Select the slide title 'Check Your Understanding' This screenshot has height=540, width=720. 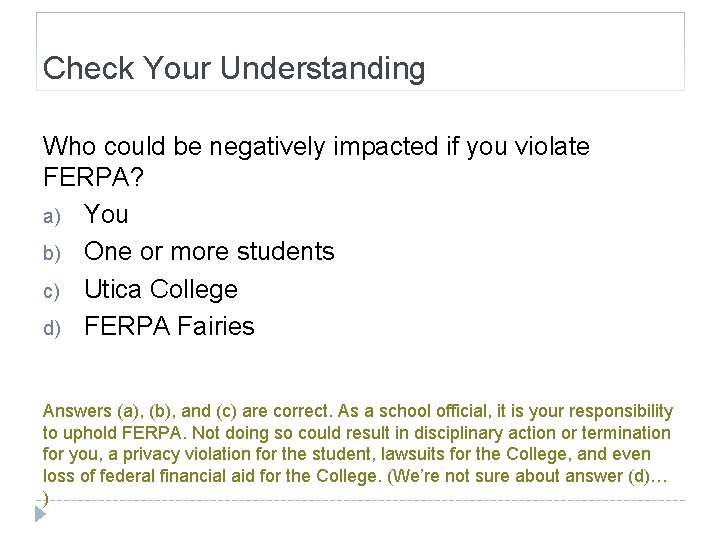tap(234, 69)
